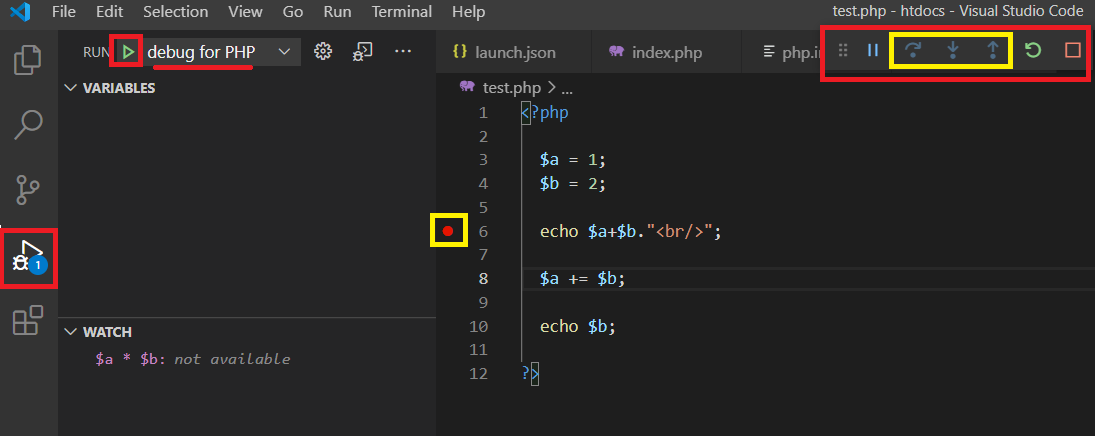This screenshot has height=436, width=1095.
Task: Click line number 8 in gutter
Action: (483, 279)
